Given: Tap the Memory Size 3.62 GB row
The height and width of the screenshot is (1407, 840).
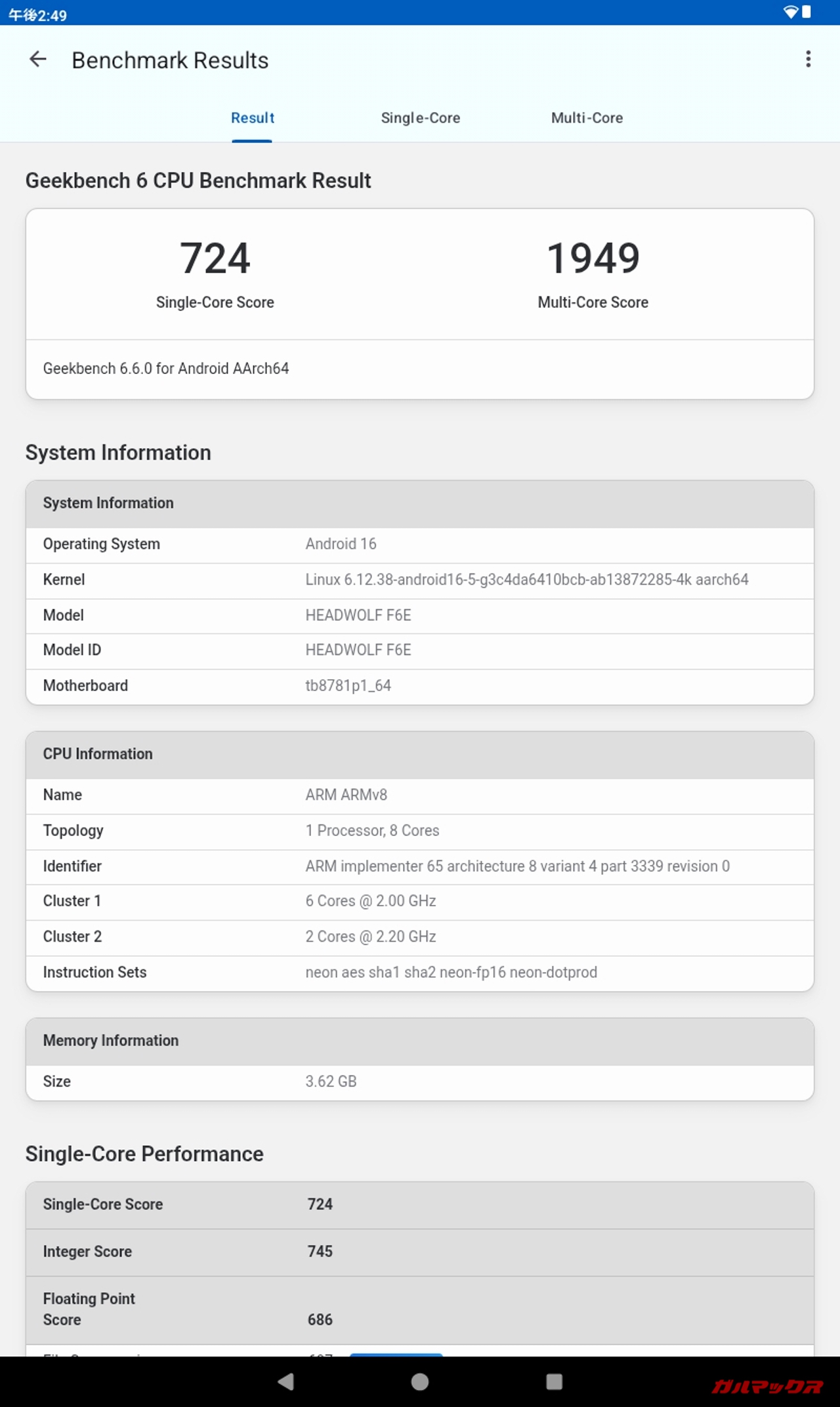Looking at the screenshot, I should pos(420,1081).
